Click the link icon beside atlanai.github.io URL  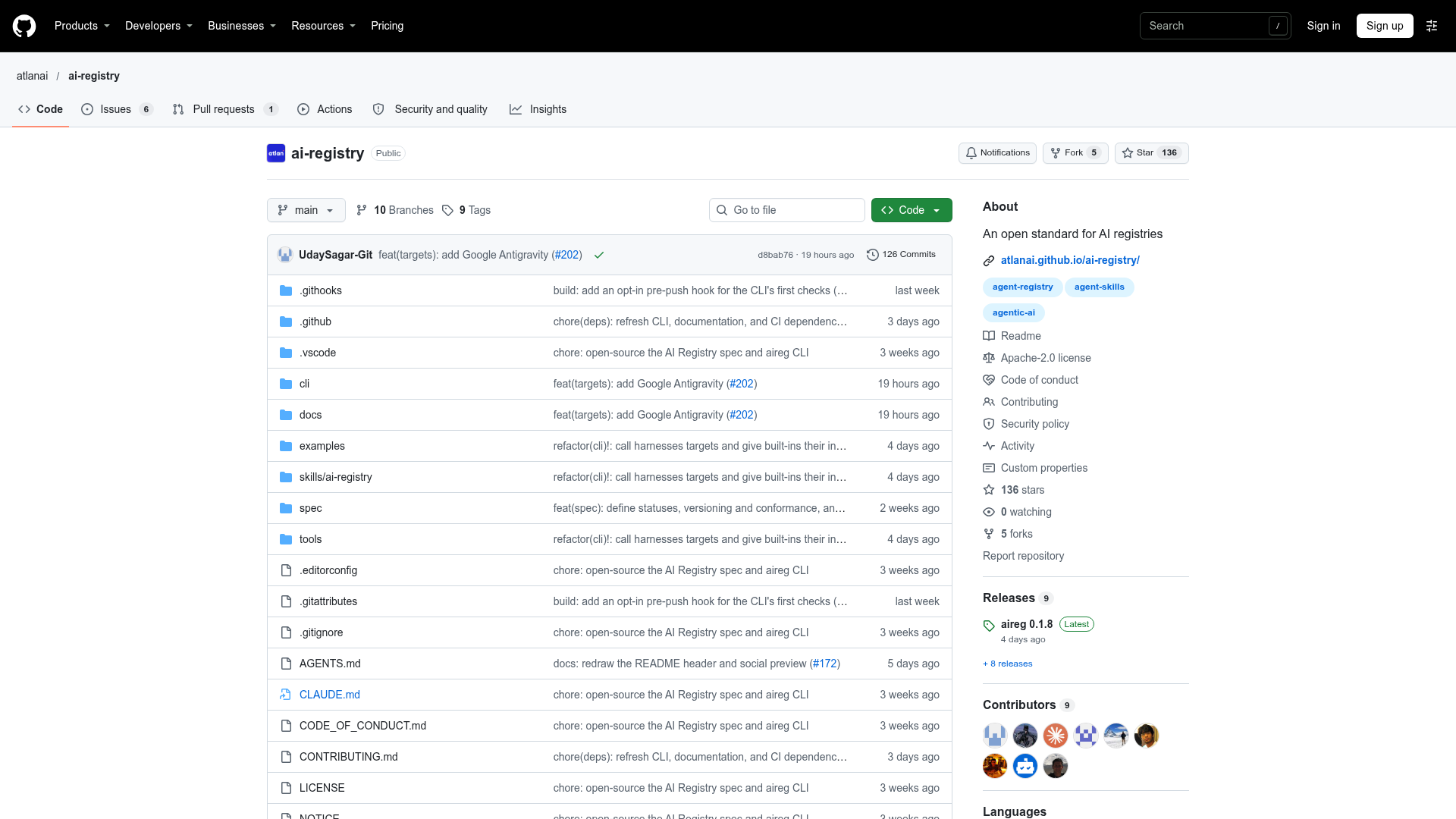click(989, 261)
